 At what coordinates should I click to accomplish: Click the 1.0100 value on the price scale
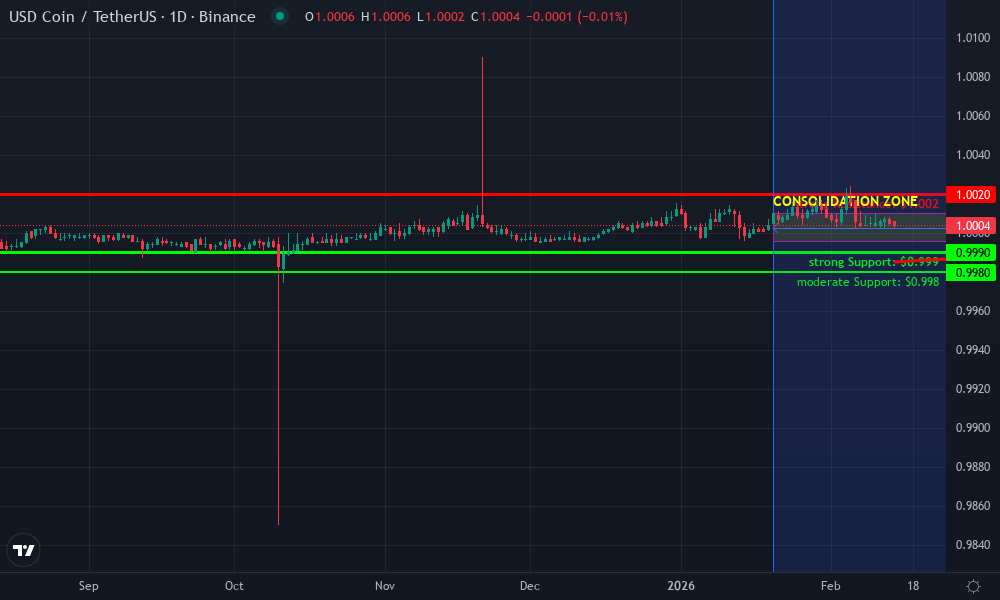click(x=973, y=36)
